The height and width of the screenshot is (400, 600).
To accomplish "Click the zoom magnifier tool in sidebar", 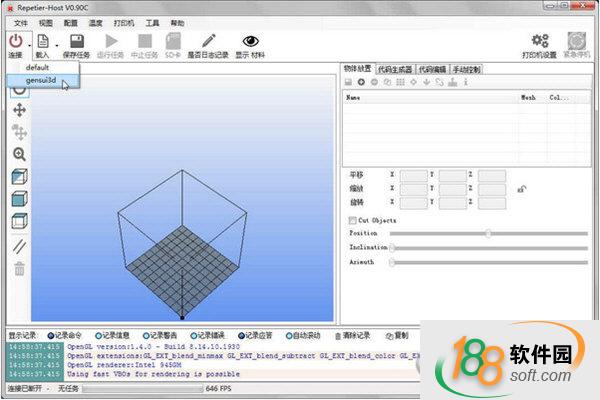I will pos(19,154).
